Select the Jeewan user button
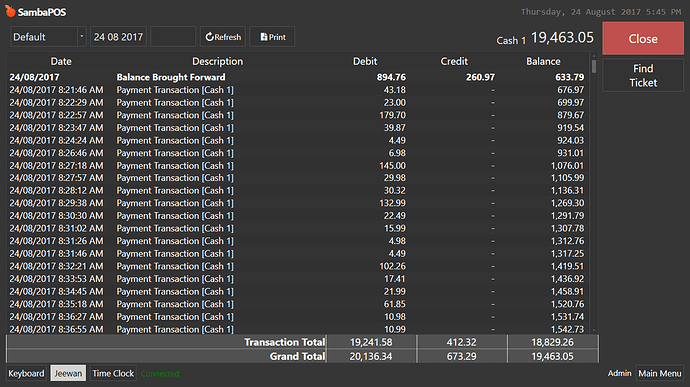 (x=68, y=373)
